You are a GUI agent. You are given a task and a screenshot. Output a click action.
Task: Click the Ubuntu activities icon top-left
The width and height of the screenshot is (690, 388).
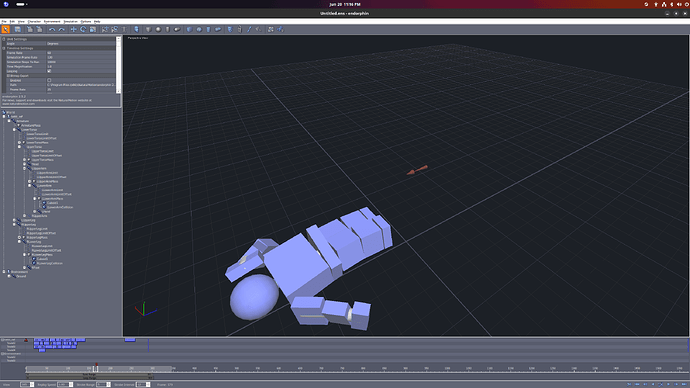click(x=6, y=4)
